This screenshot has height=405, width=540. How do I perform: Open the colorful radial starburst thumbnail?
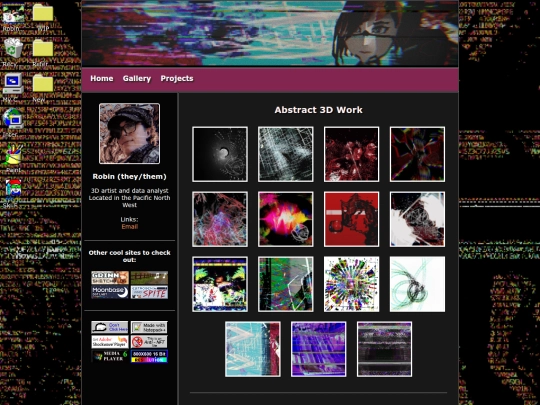tap(351, 284)
